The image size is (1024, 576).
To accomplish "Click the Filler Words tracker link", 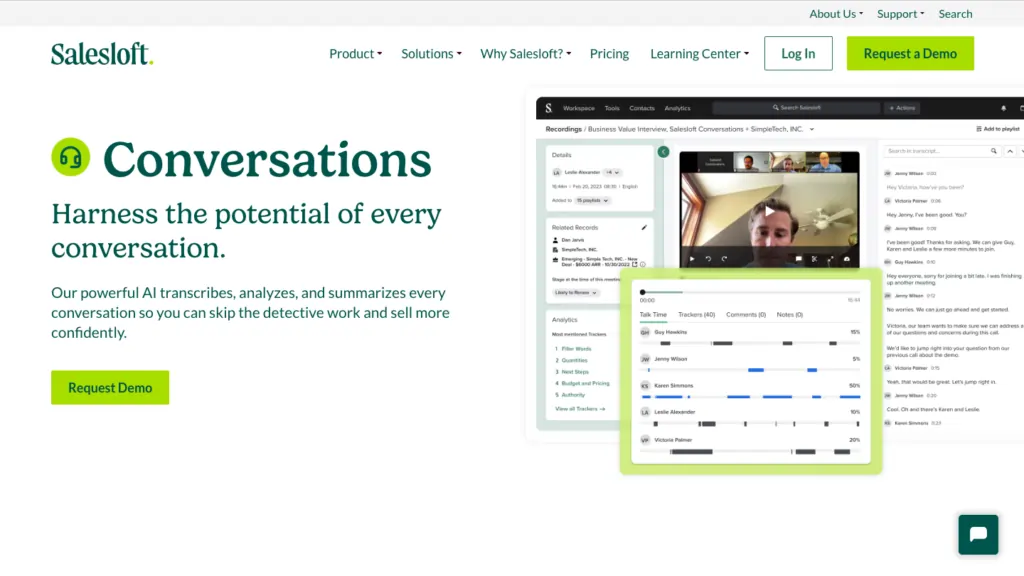I will point(576,349).
